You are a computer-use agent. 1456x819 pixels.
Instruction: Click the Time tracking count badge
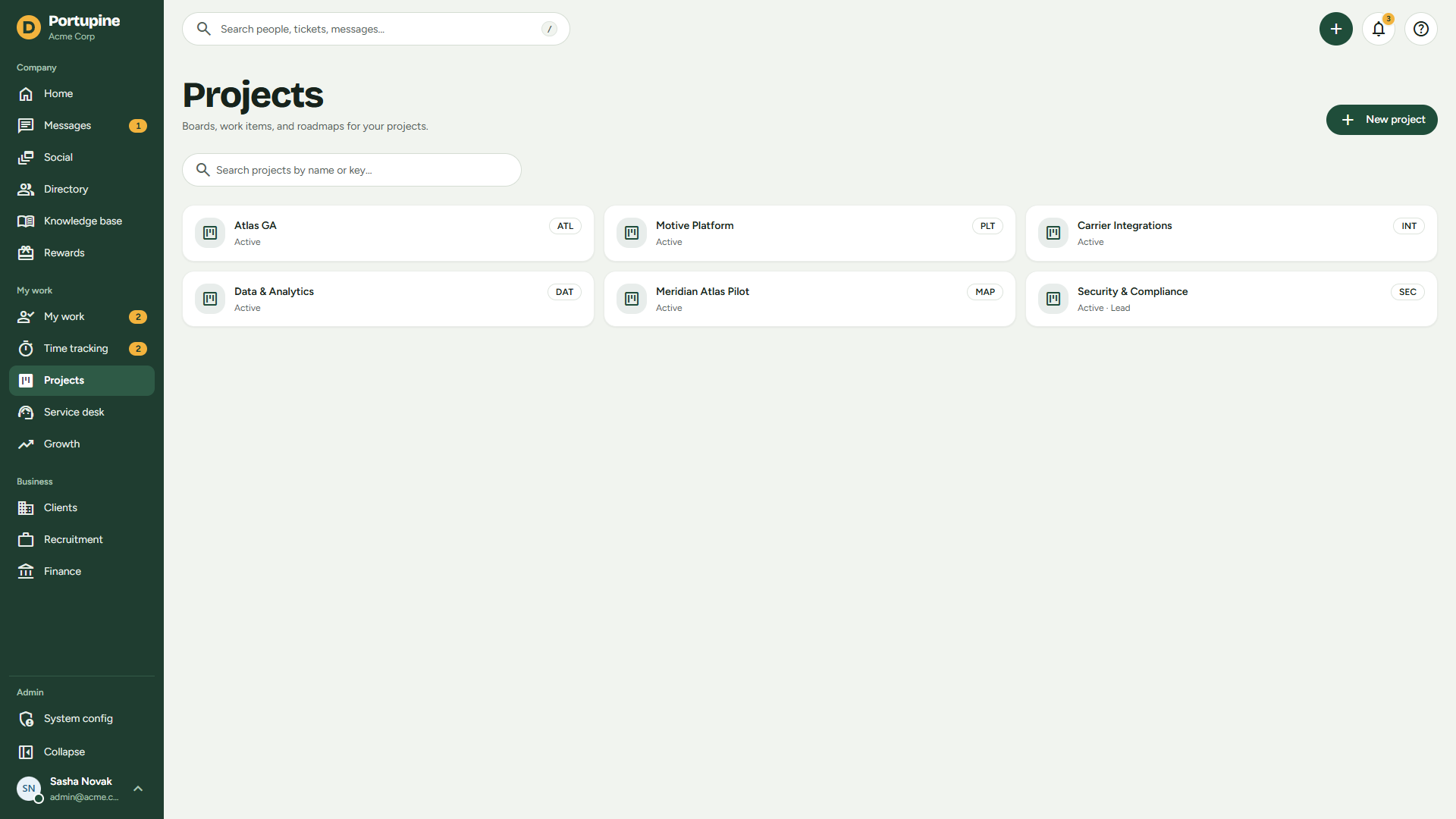pyautogui.click(x=138, y=349)
